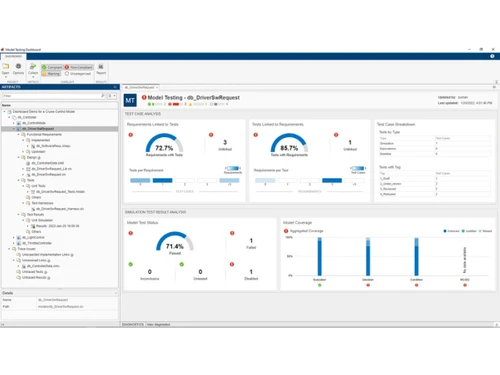The height and width of the screenshot is (375, 500).
Task: Collapse the Details panel with its chevron
Action: 116,293
